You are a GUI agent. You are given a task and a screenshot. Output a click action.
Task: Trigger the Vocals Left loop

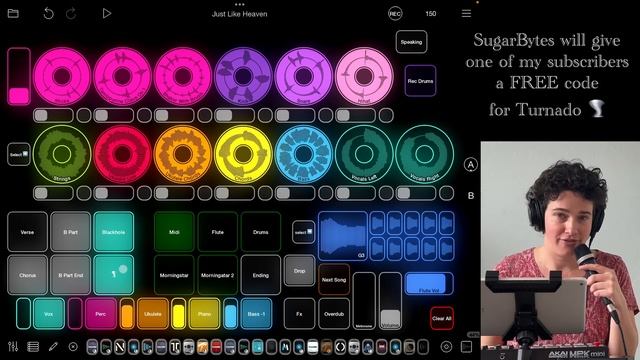click(x=364, y=154)
